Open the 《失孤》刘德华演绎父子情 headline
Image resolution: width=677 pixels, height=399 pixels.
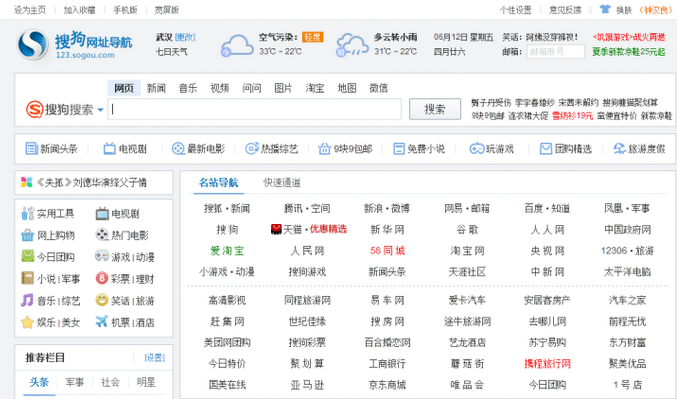point(92,183)
